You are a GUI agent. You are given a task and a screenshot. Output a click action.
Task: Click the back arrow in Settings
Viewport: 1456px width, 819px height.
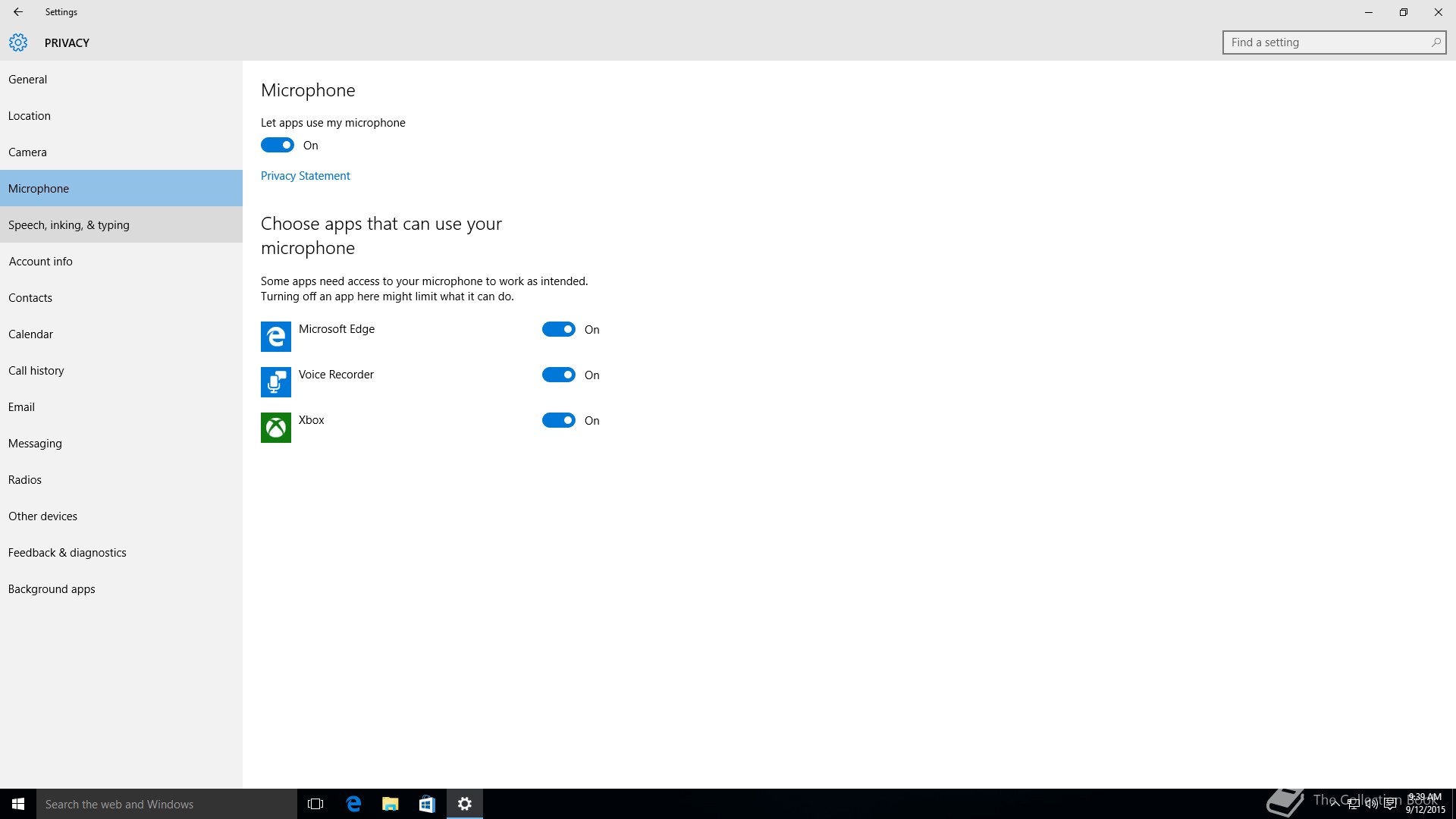click(x=18, y=12)
